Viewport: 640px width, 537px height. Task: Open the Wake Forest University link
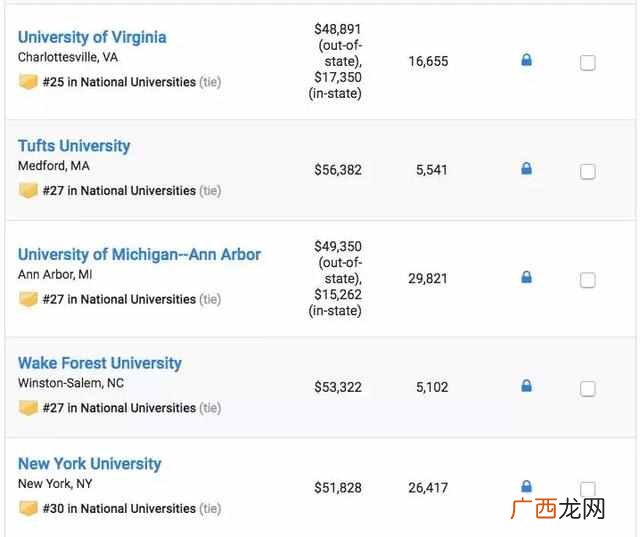100,363
